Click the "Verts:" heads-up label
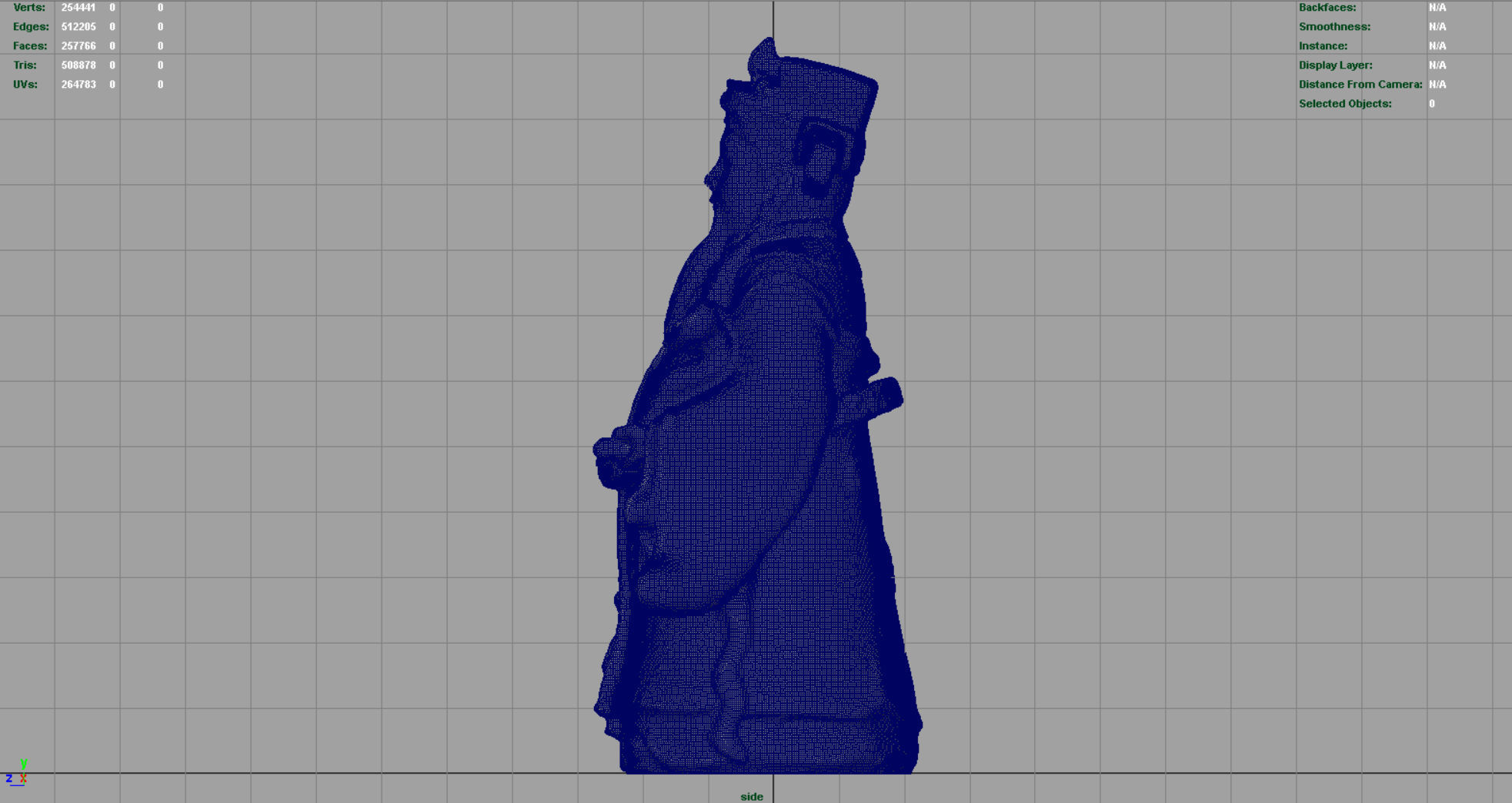1512x803 pixels. [29, 8]
